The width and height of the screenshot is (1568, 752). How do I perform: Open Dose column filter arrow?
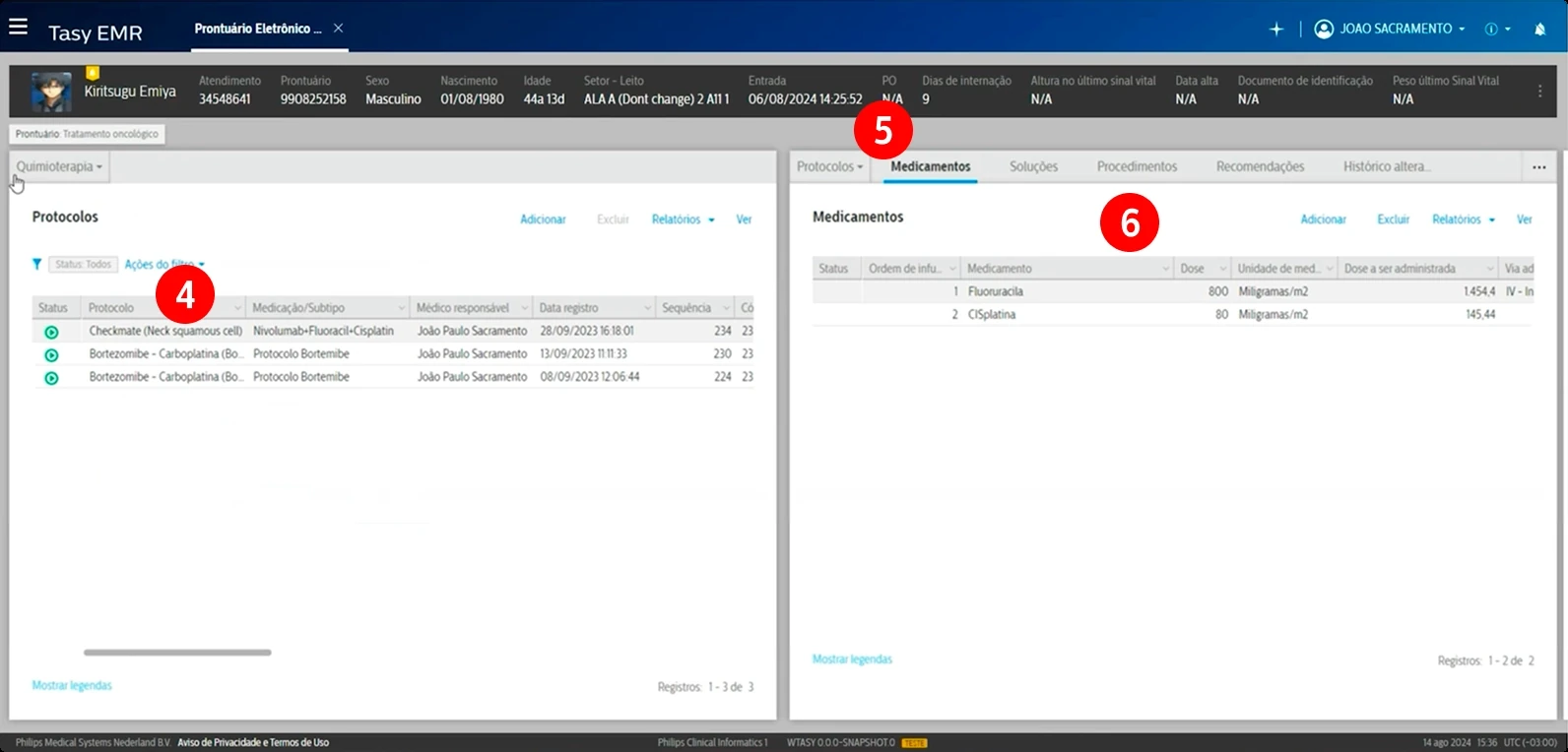click(x=1223, y=269)
